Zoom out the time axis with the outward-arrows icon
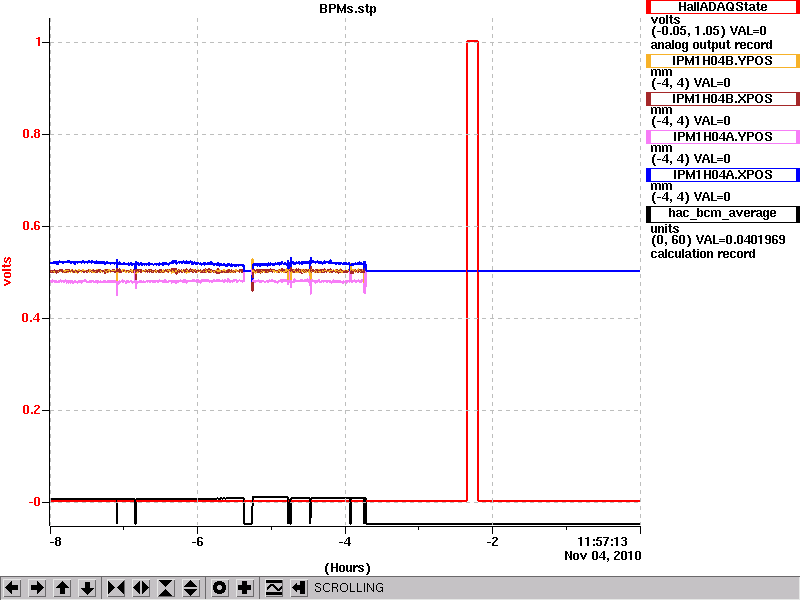800x600 pixels. (x=141, y=588)
